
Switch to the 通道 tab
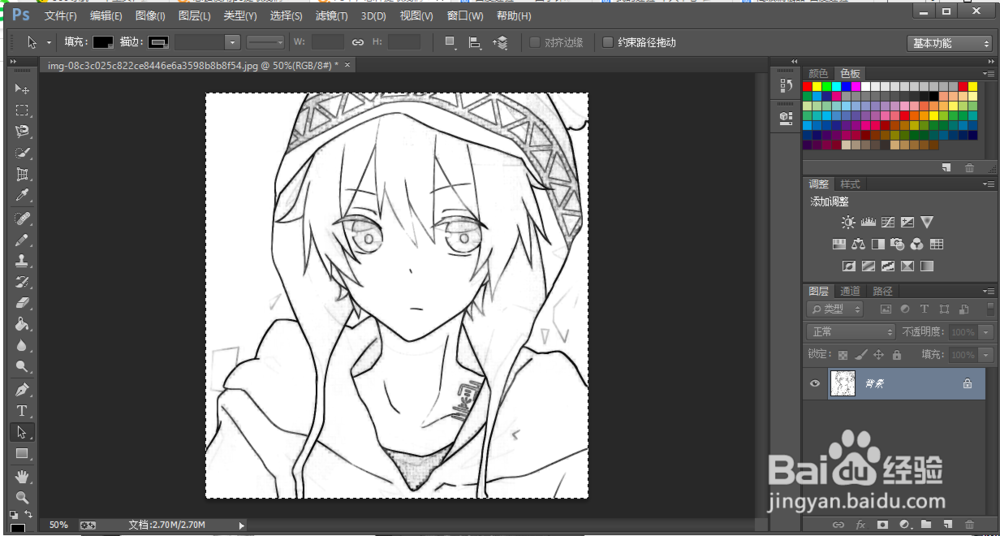[x=850, y=291]
